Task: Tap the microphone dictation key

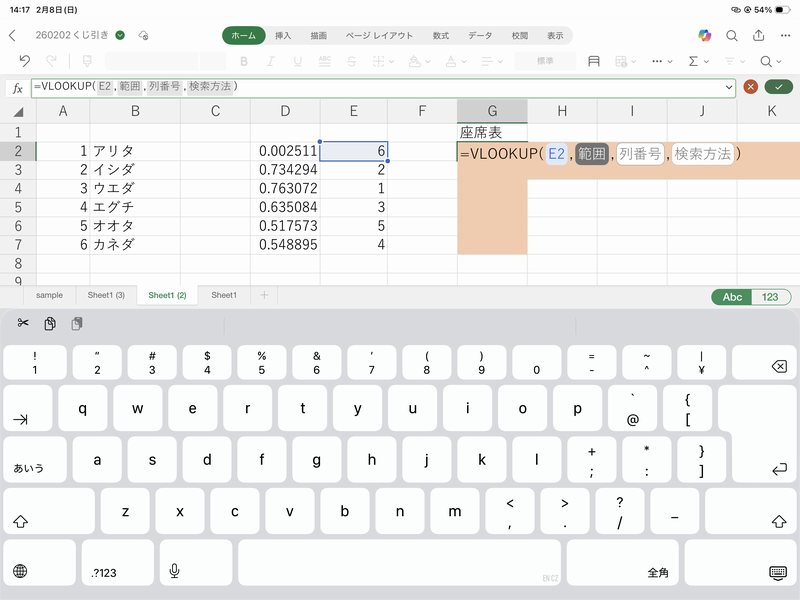Action: tap(174, 571)
